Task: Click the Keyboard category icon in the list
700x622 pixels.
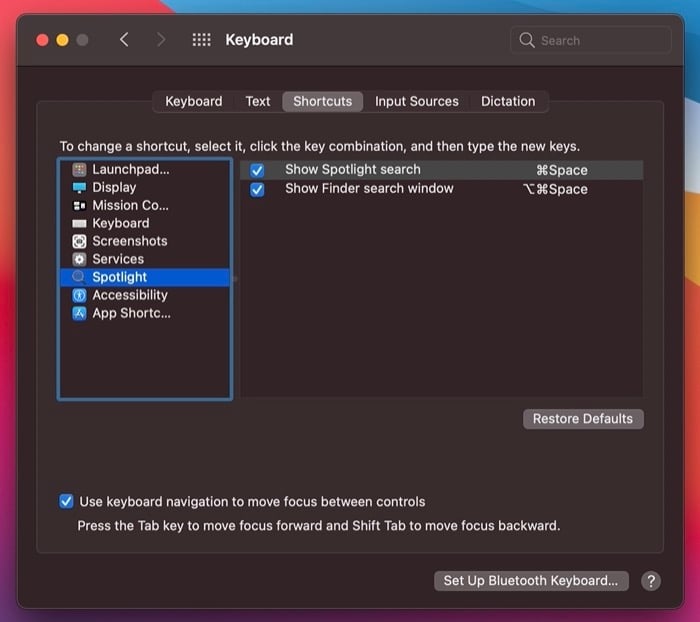Action: [x=79, y=223]
